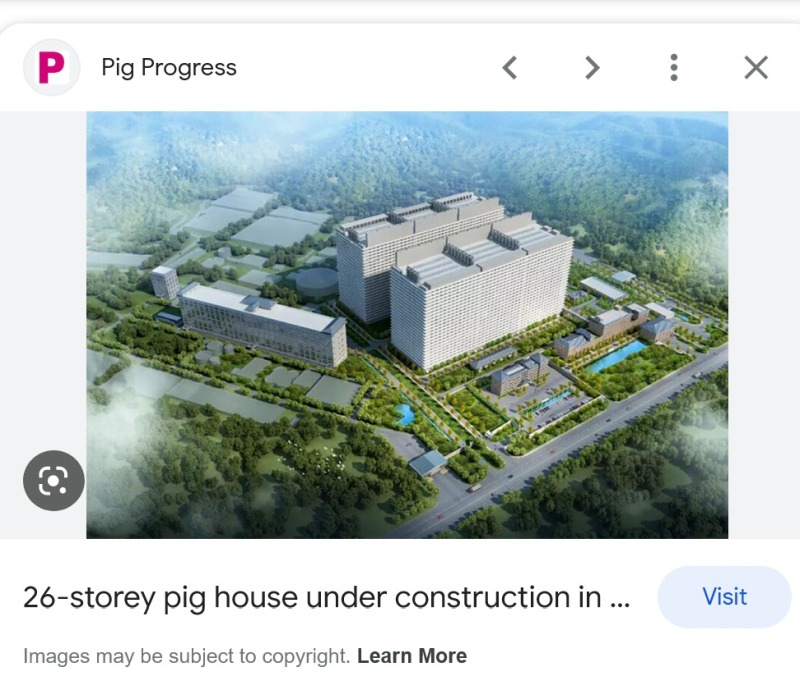
Task: Click the pink Pig Progress logo icon
Action: tap(52, 67)
